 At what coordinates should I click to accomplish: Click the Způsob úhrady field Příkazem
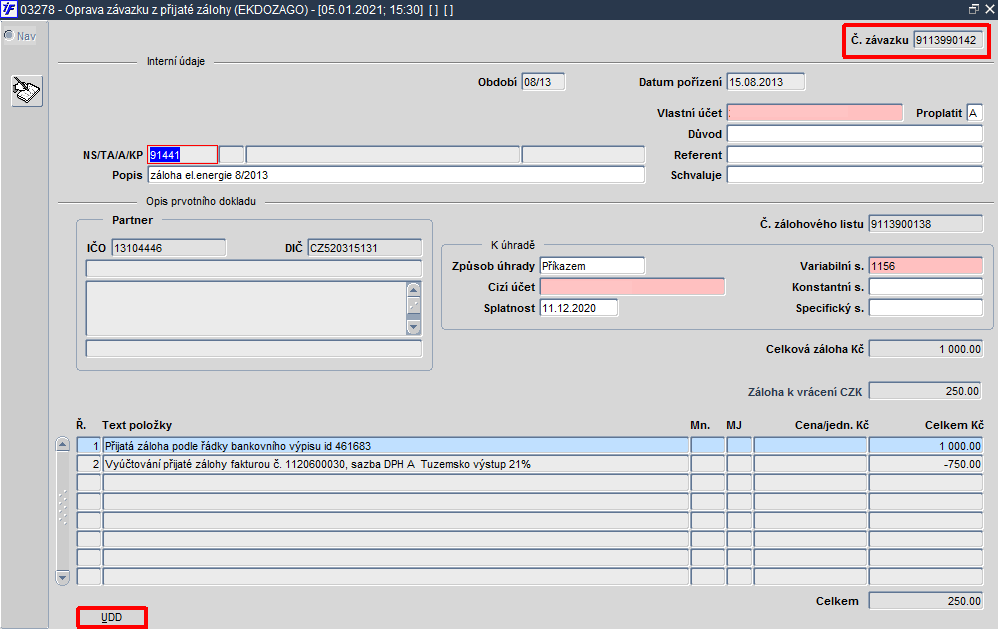[592, 266]
